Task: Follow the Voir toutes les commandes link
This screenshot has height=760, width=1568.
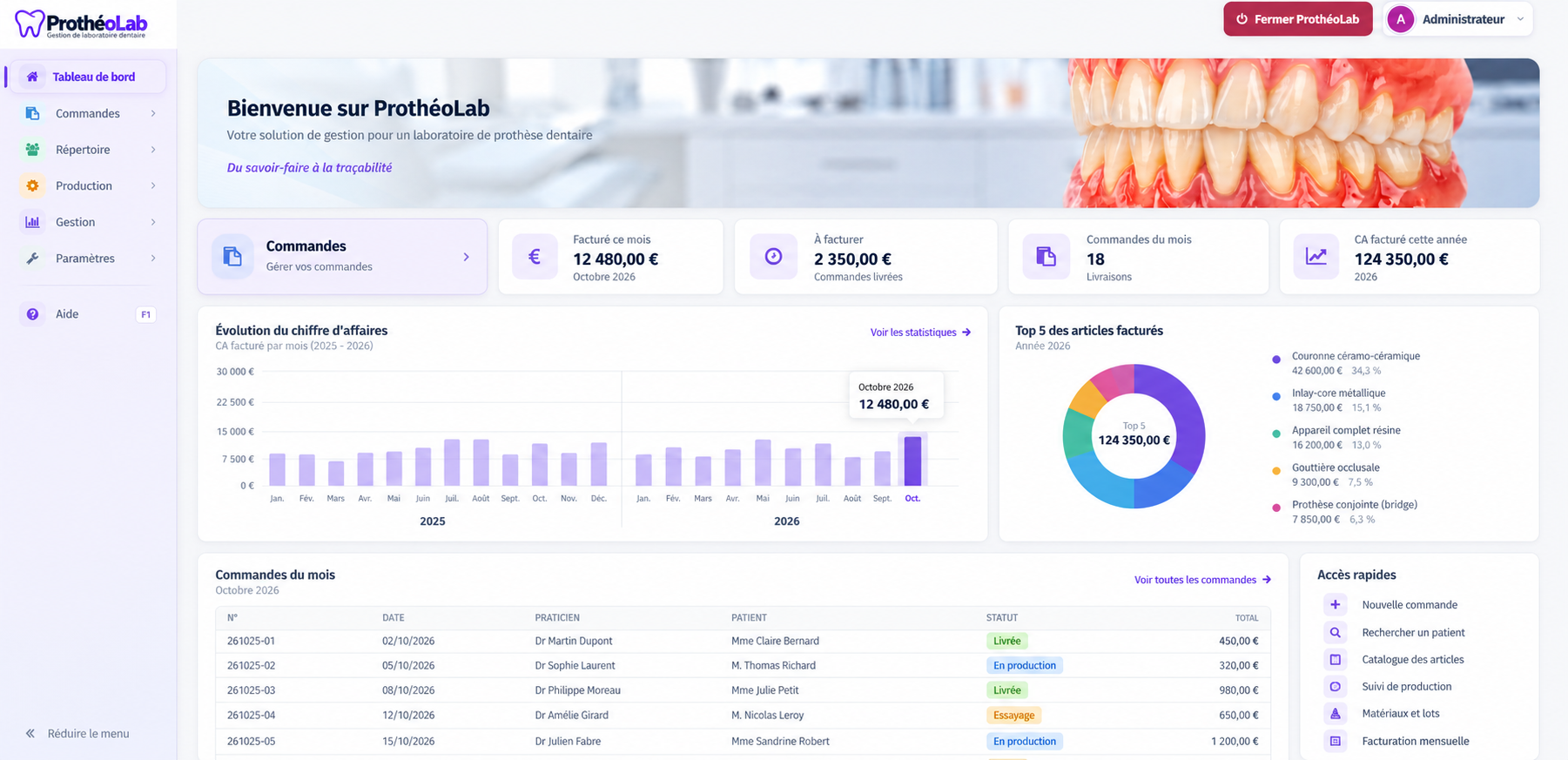Action: coord(1202,580)
